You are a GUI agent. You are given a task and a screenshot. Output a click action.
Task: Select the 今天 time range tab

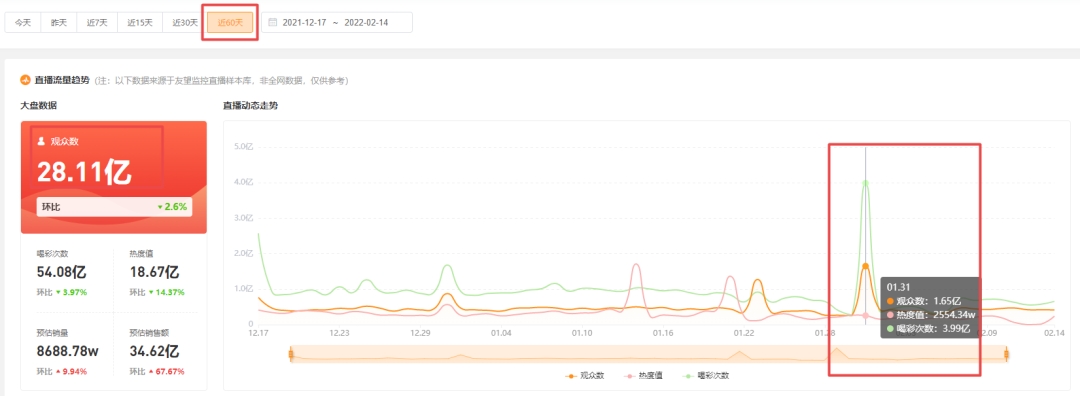click(x=23, y=22)
